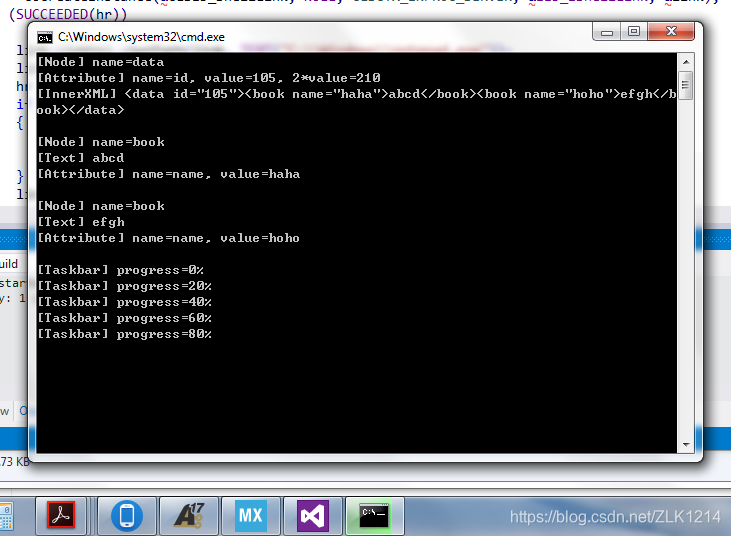Minimize the cmd.exe window
731x536 pixels.
[x=607, y=32]
